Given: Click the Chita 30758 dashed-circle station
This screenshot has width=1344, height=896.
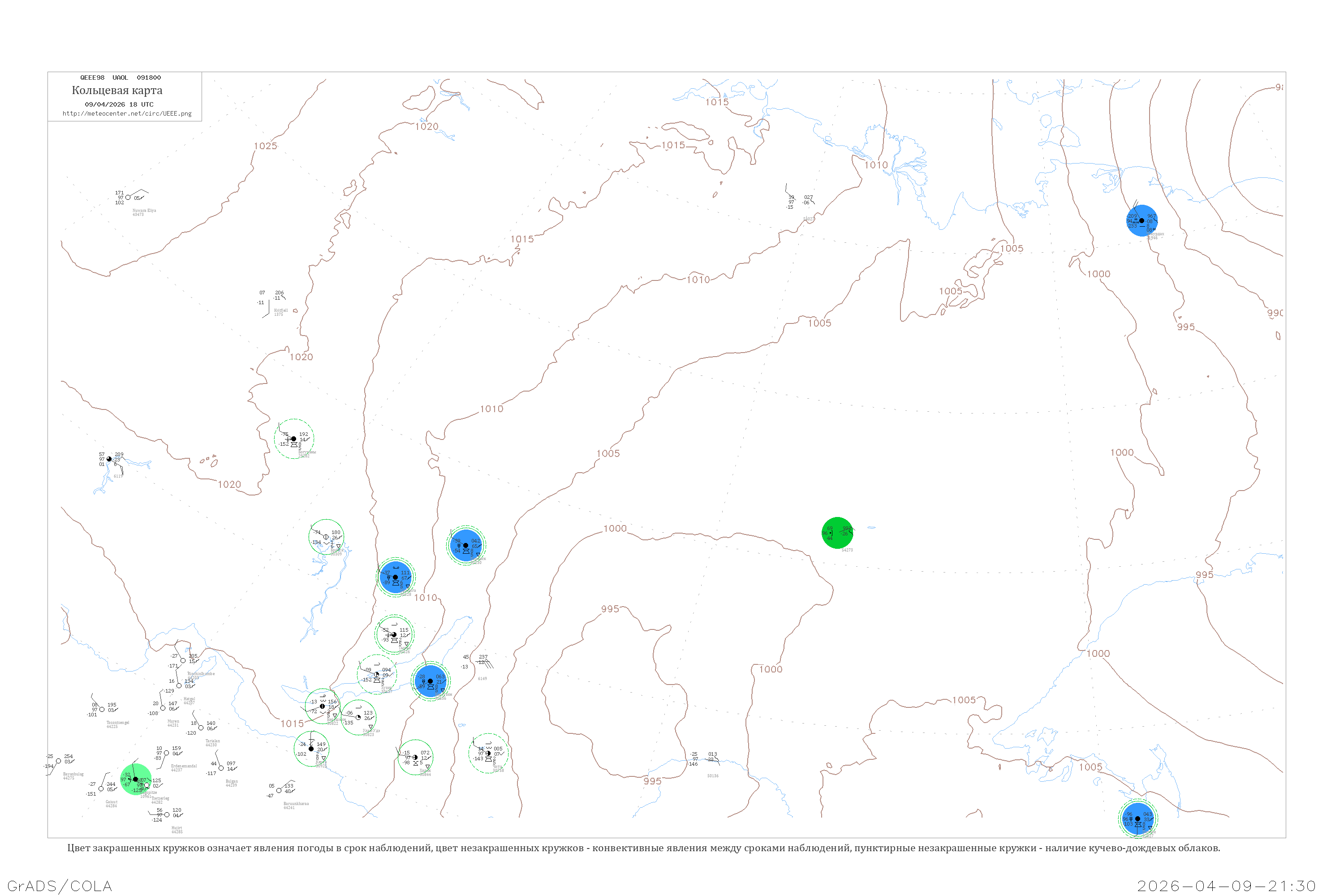Looking at the screenshot, I should tap(488, 753).
